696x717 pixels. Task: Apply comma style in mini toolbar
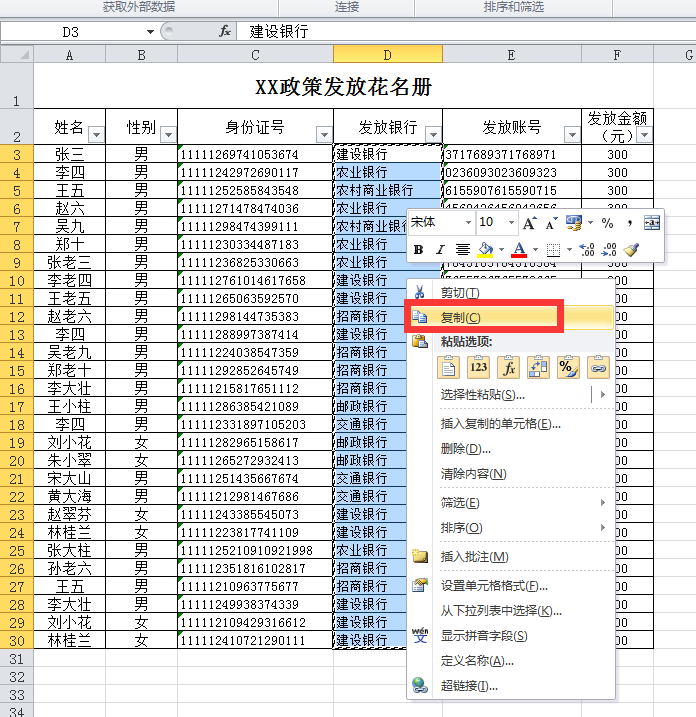pyautogui.click(x=630, y=223)
